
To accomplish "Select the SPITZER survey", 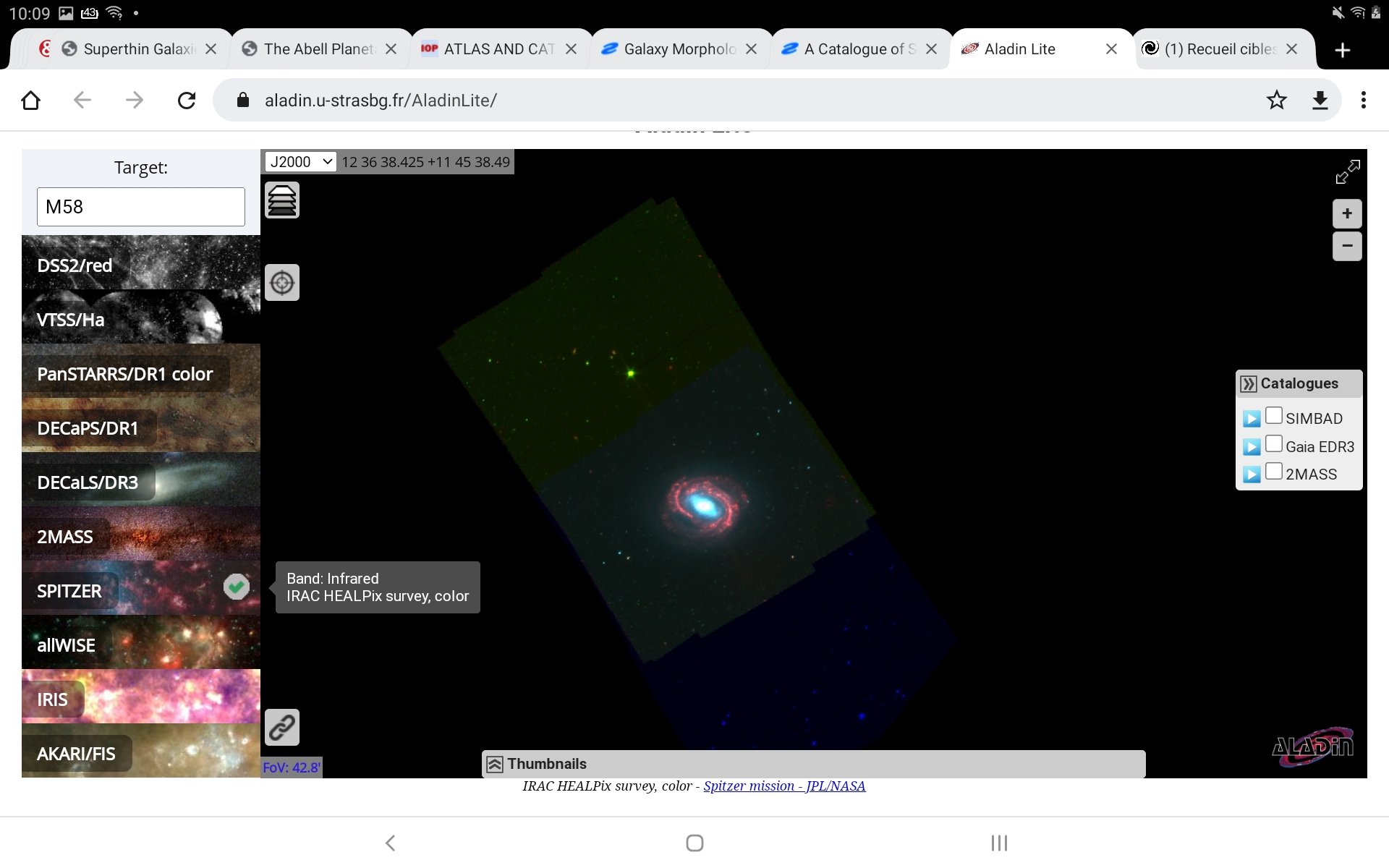I will (141, 588).
